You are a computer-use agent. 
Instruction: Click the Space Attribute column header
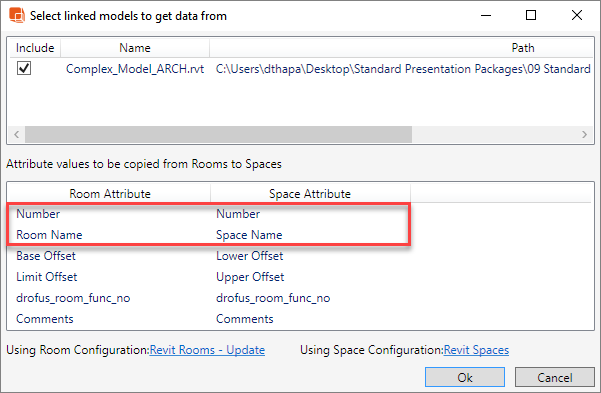click(x=310, y=194)
